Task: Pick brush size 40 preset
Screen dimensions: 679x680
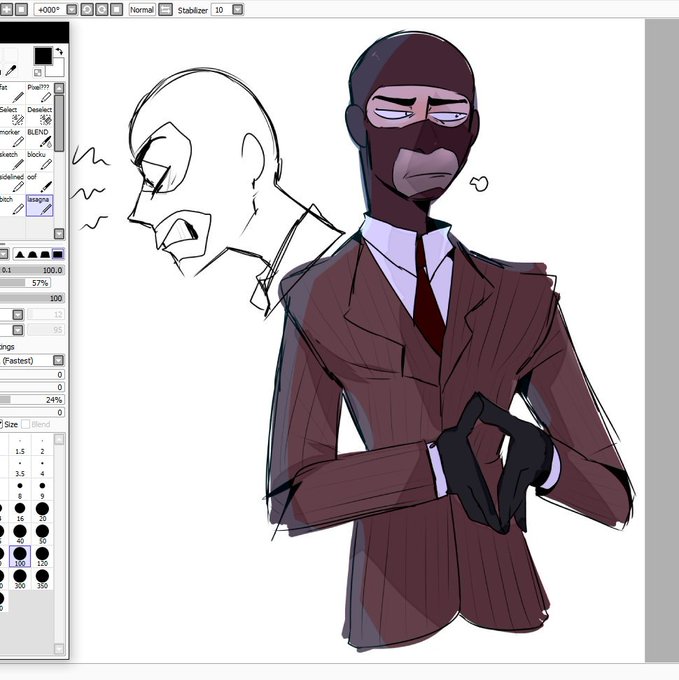Action: pos(20,534)
